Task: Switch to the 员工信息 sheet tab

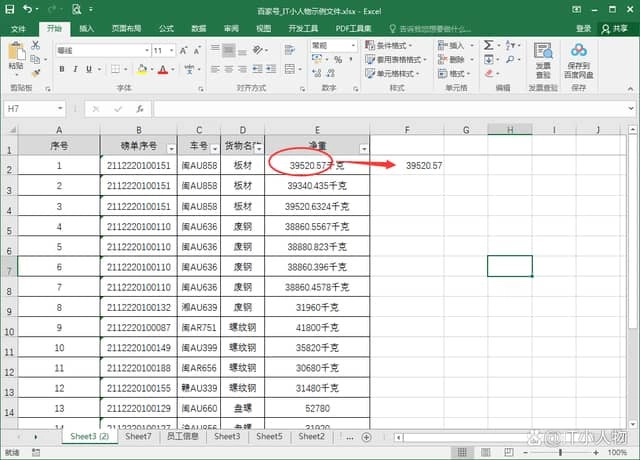Action: pyautogui.click(x=181, y=437)
